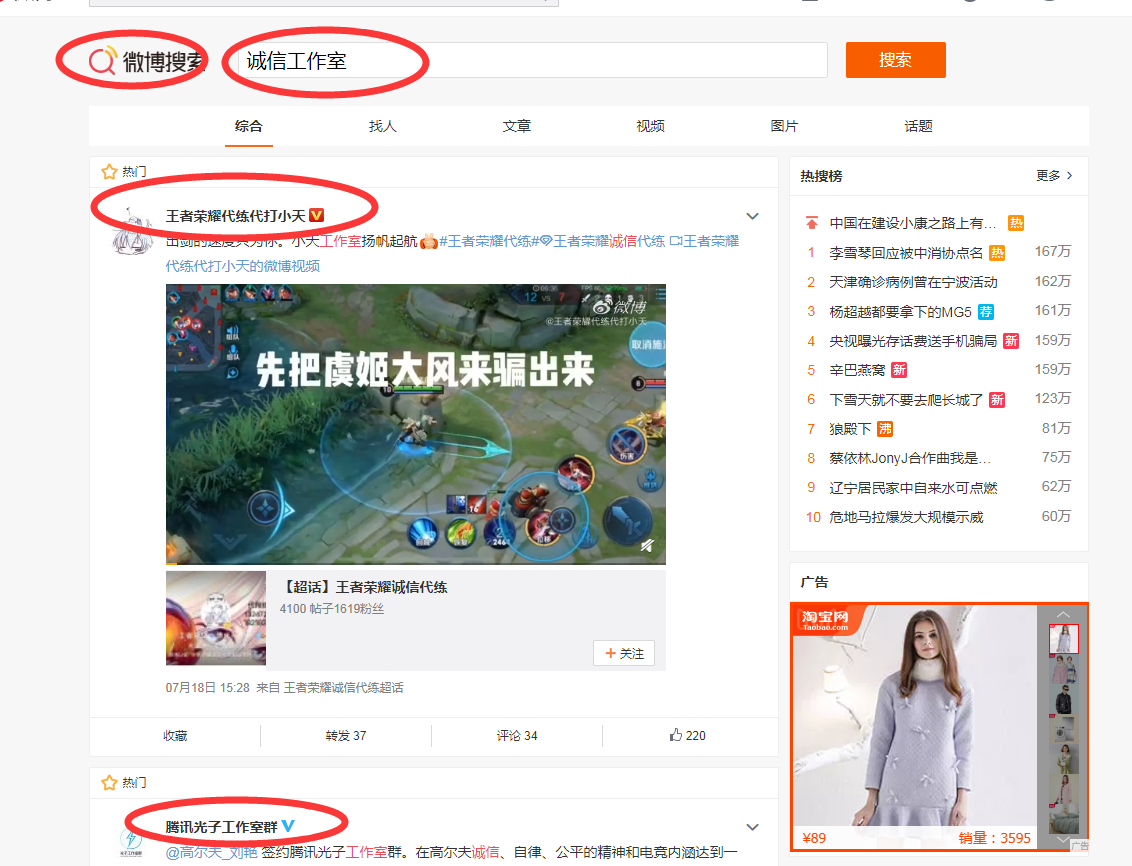Click the avatar of 腾讯光子工作室群

click(x=131, y=841)
